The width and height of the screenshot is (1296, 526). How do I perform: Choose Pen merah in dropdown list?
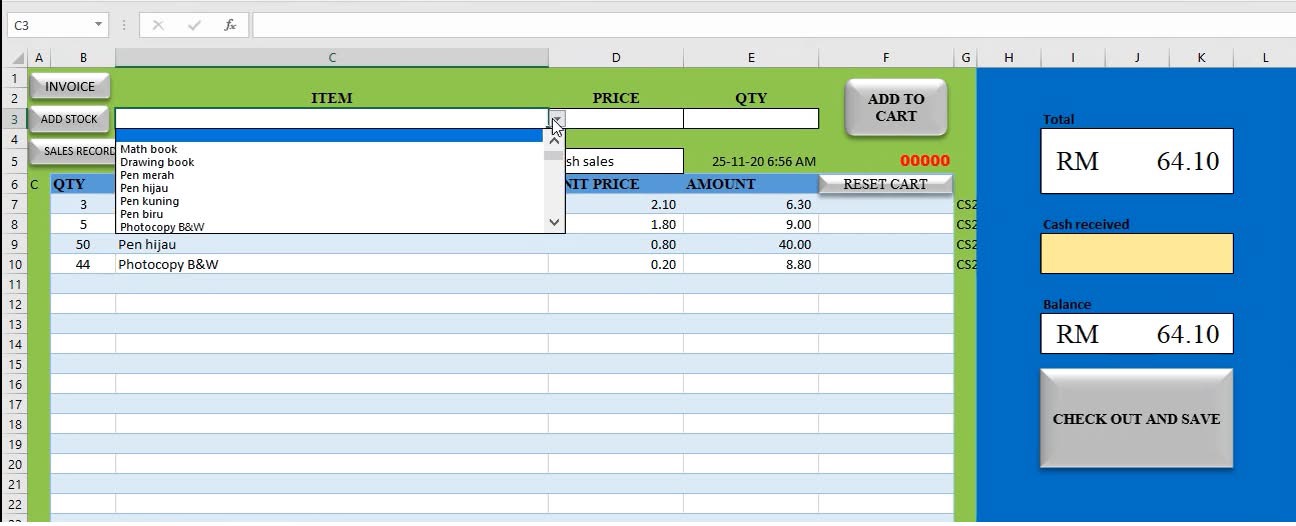point(147,175)
